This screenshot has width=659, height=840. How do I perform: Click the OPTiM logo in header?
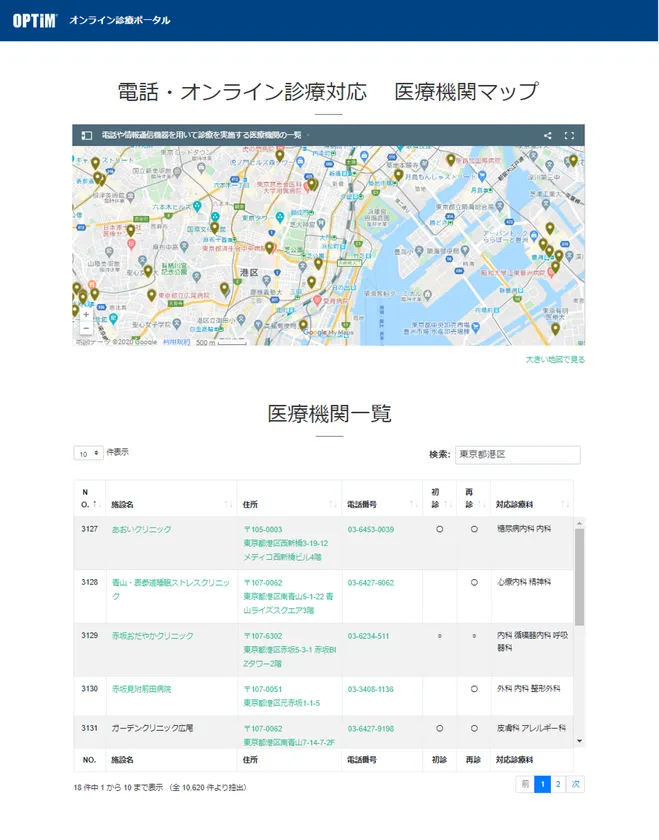coord(35,20)
